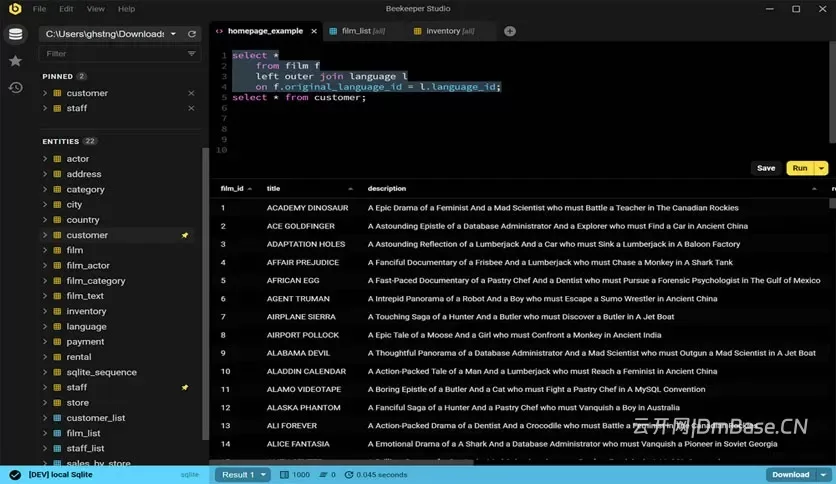Open the Help menu
This screenshot has height=484, width=836.
[126, 9]
